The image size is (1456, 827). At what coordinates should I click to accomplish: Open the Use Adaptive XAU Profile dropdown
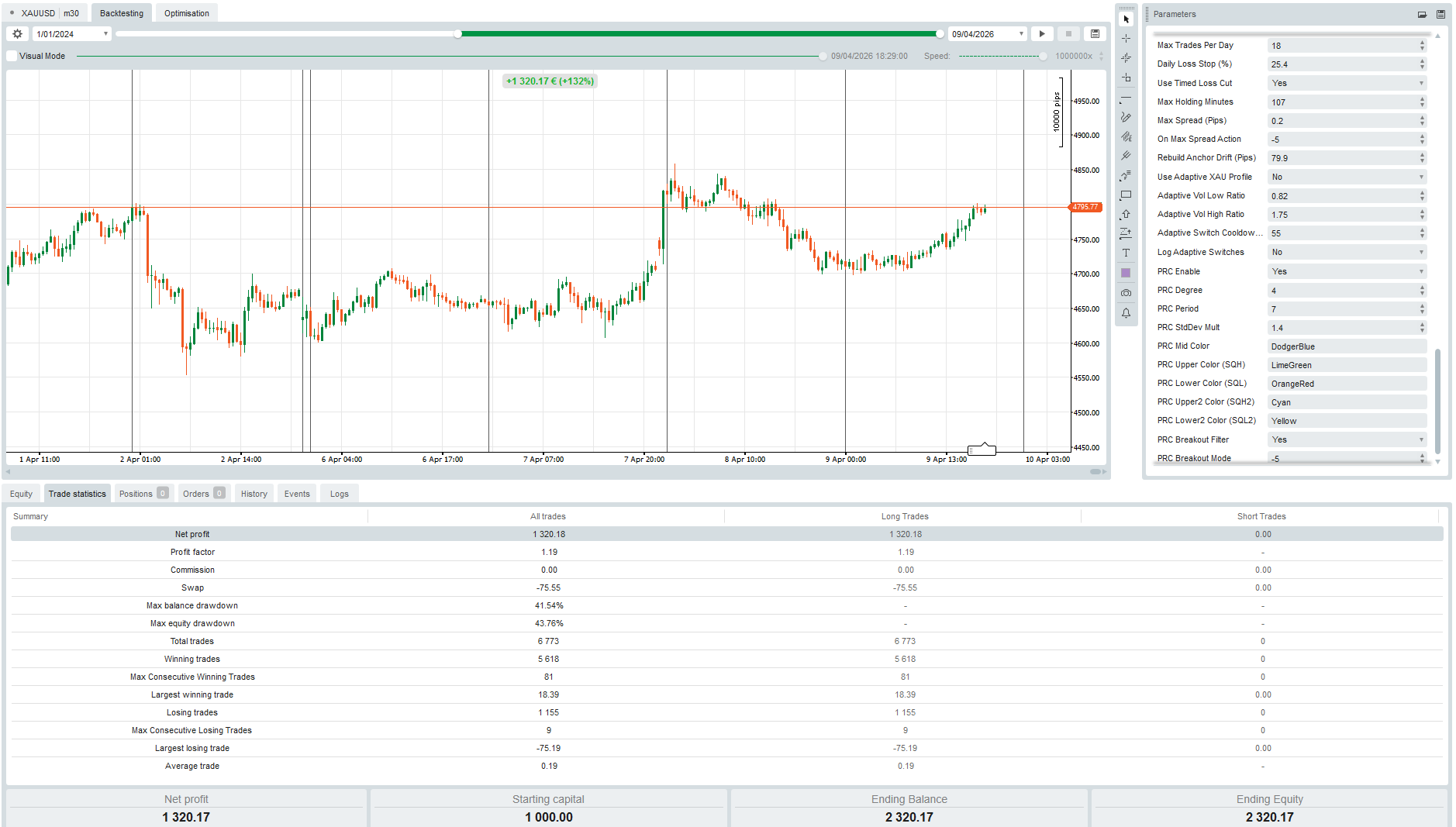point(1347,177)
